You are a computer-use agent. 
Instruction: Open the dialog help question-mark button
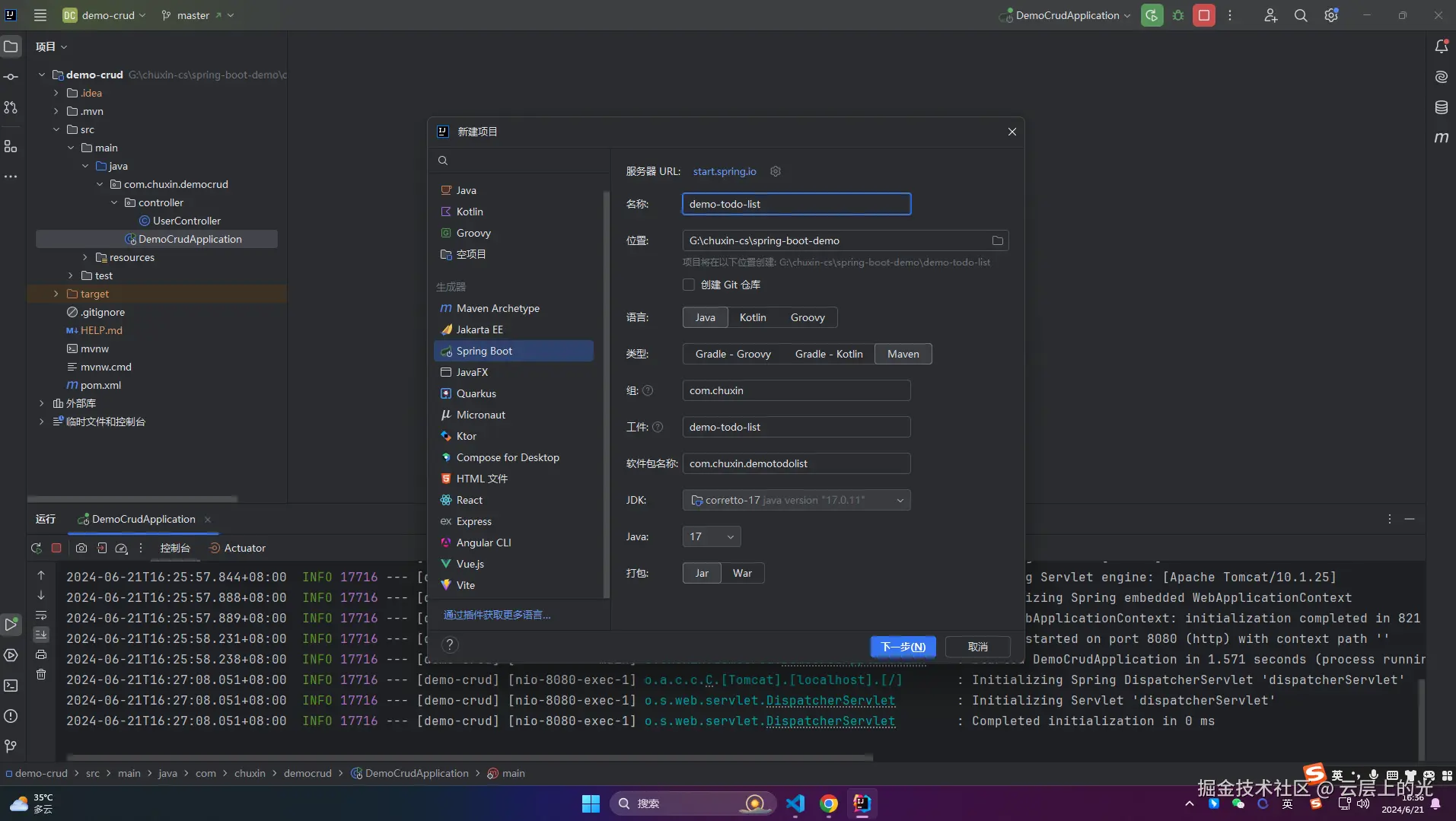point(450,645)
